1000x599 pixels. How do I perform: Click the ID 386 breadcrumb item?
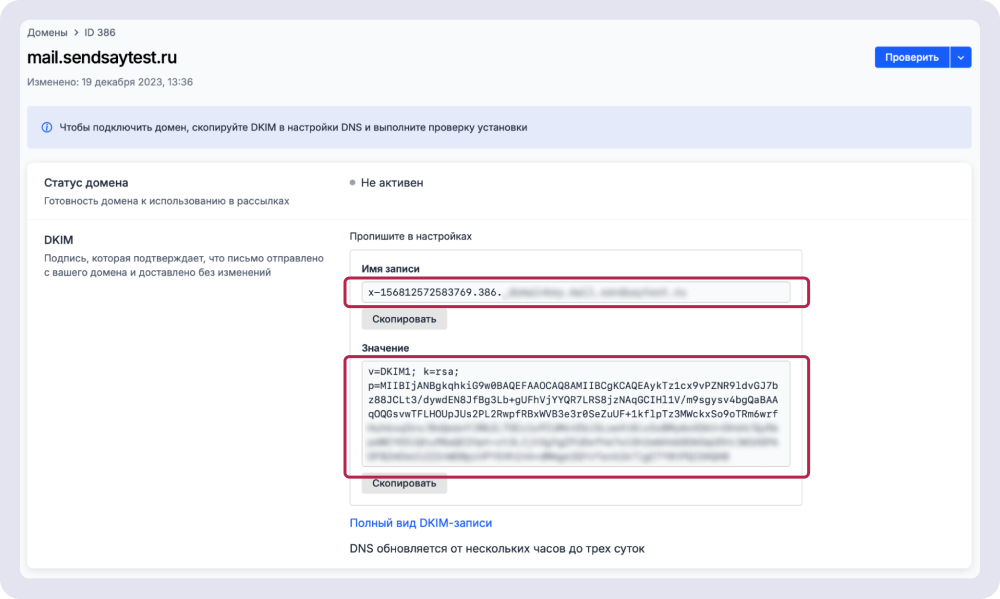[x=99, y=33]
